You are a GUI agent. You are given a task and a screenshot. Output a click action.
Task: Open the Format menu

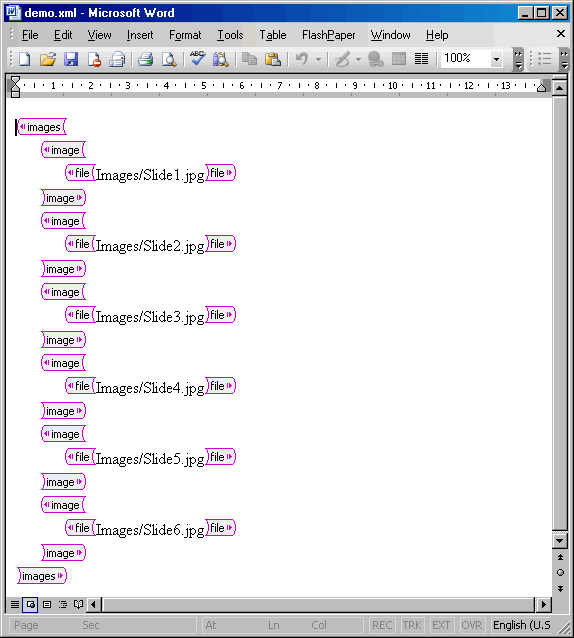185,35
